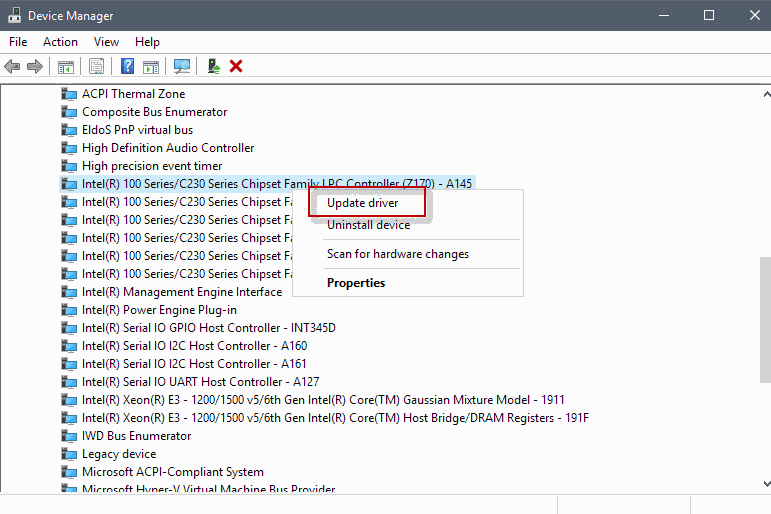The image size is (771, 514).
Task: Select Serial IO I2C Host Controller - A160
Action: coord(194,346)
